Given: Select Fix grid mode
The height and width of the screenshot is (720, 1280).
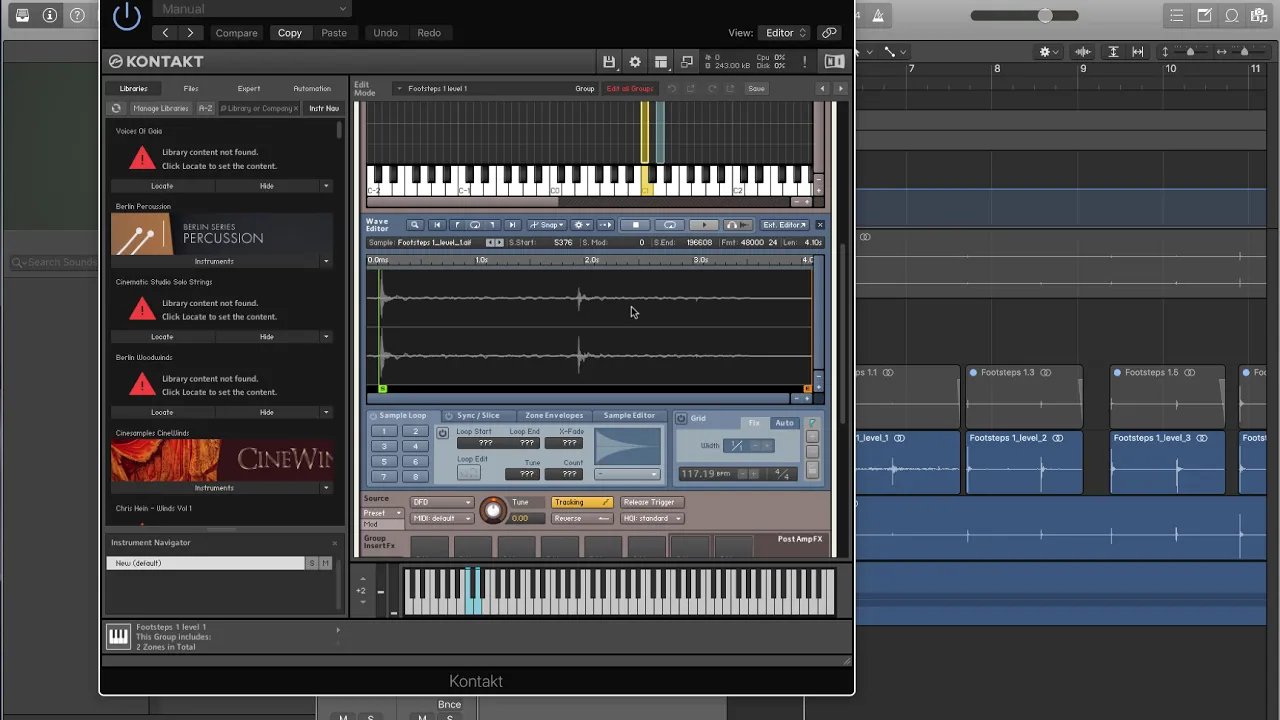Looking at the screenshot, I should point(754,423).
